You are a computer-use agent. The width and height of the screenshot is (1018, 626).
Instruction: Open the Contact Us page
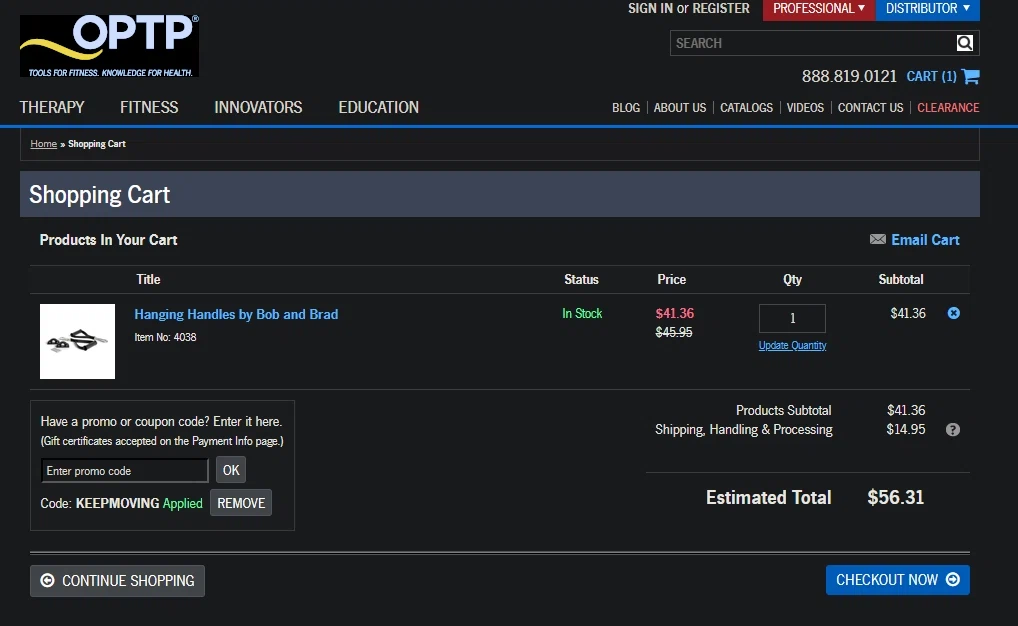tap(870, 108)
